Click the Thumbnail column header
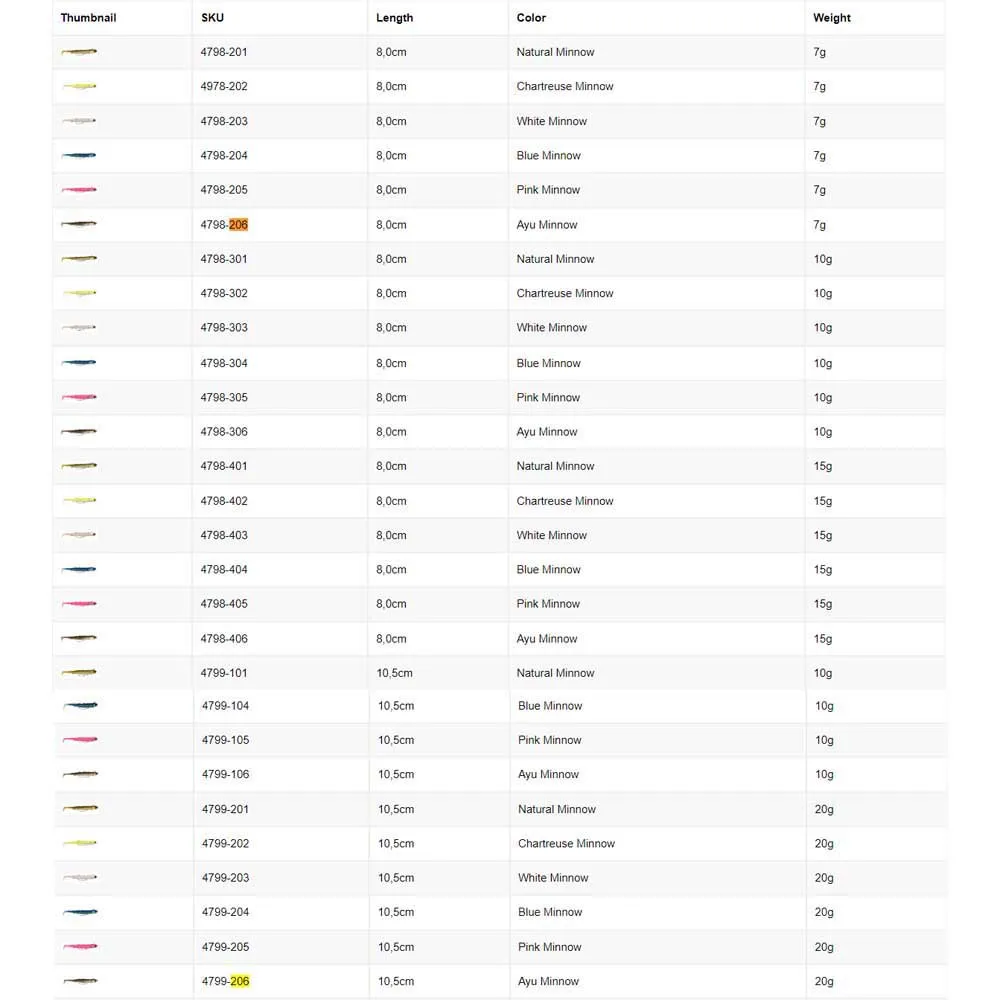Viewport: 1000px width, 1000px height. click(88, 18)
